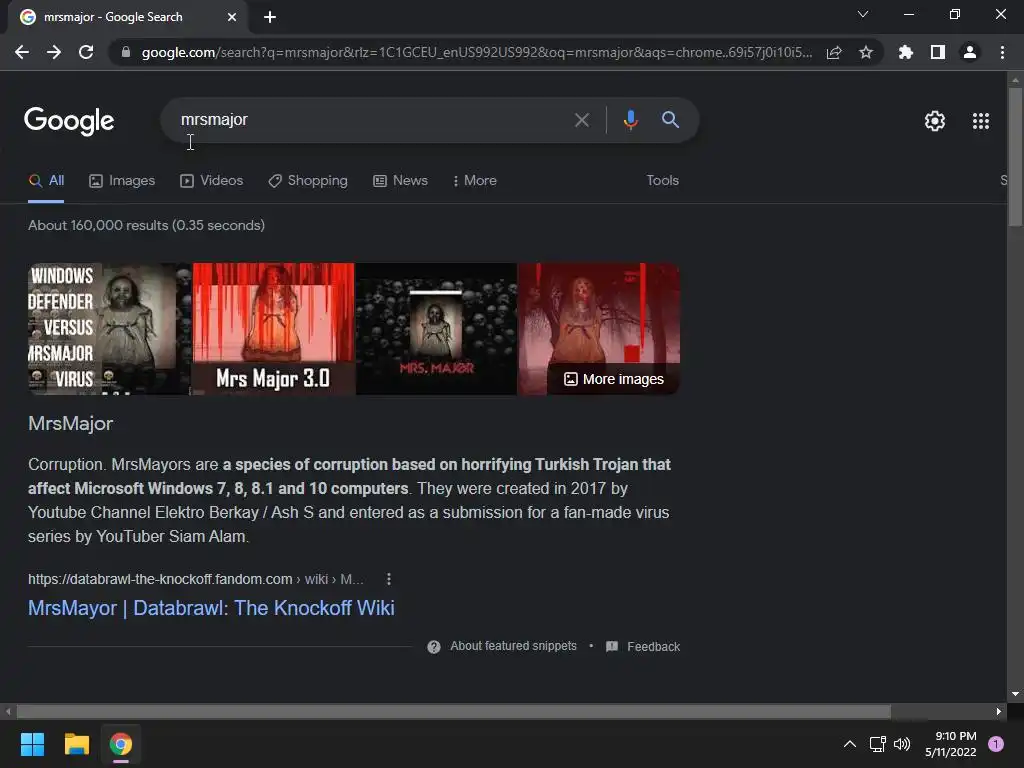The height and width of the screenshot is (768, 1024).
Task: Open the tab search chevron
Action: tap(863, 14)
